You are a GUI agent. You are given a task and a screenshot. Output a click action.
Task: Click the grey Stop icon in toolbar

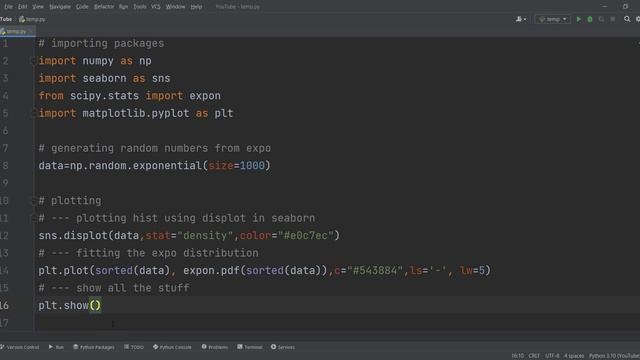click(613, 19)
